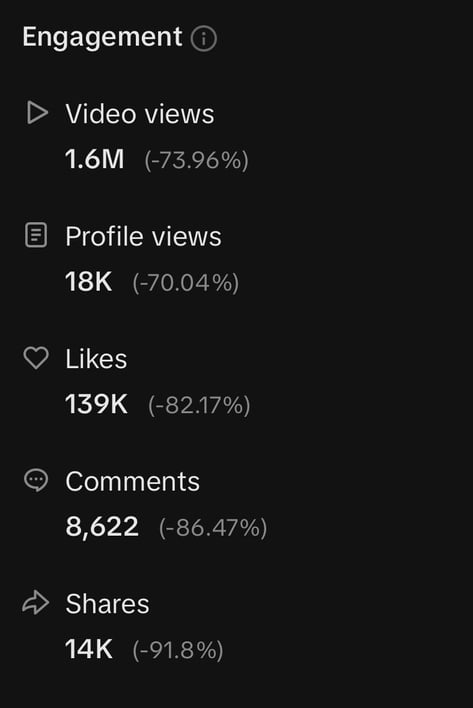Open the Shares label
This screenshot has width=473, height=708.
tap(107, 604)
